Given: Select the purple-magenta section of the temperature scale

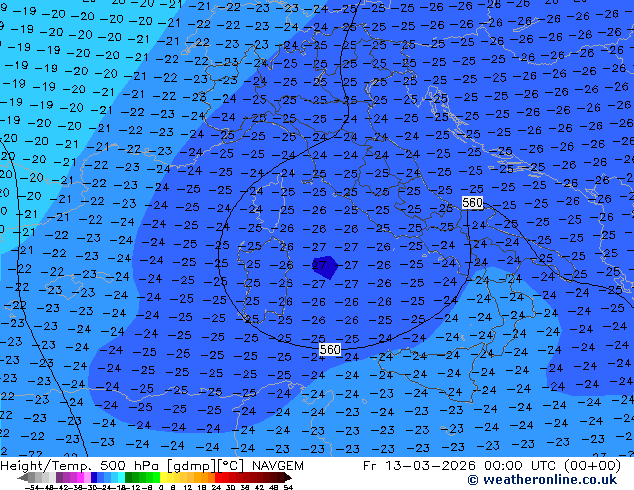Looking at the screenshot, I should (73, 477).
